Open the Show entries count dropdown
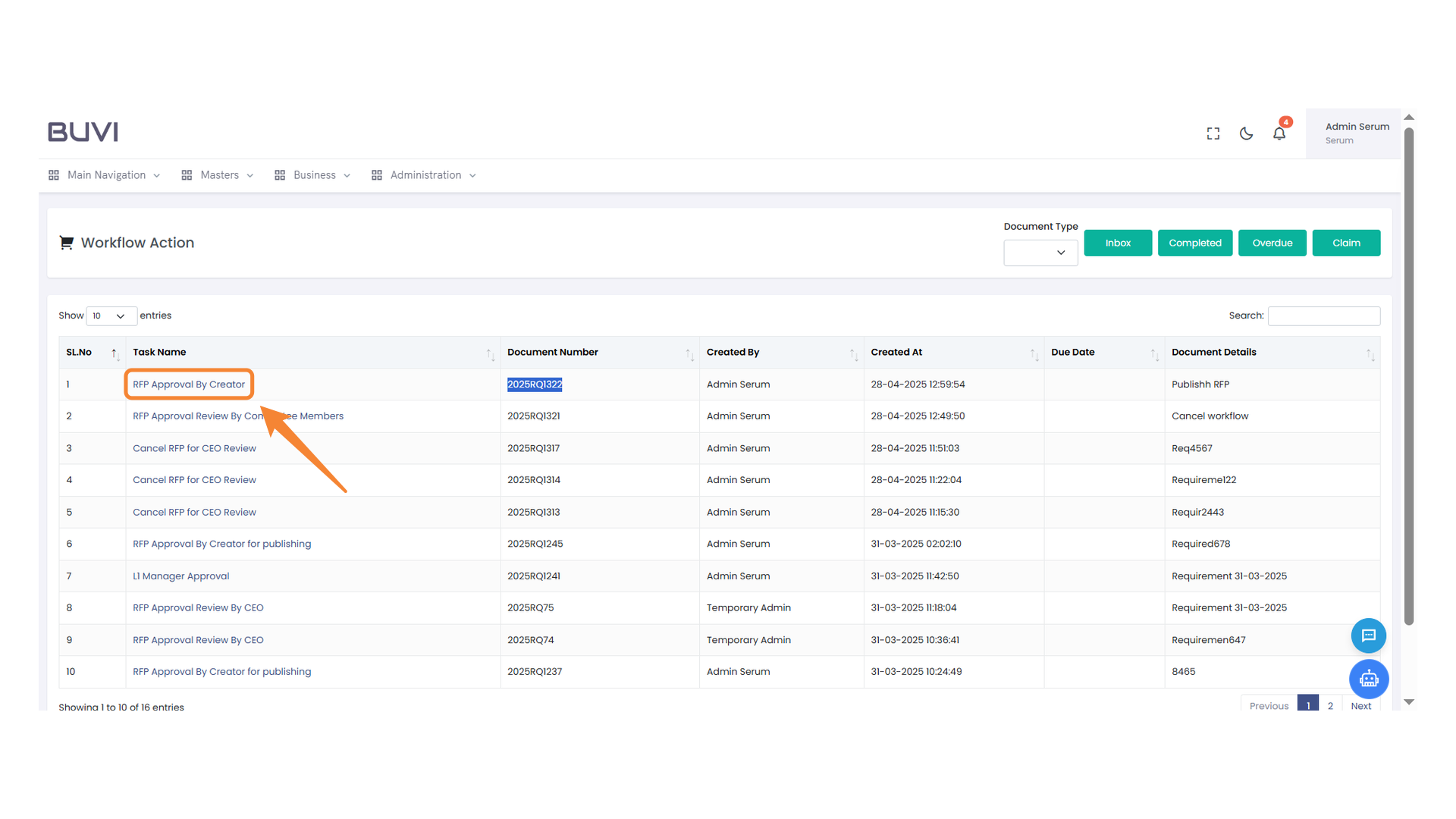Image resolution: width=1456 pixels, height=819 pixels. (111, 316)
